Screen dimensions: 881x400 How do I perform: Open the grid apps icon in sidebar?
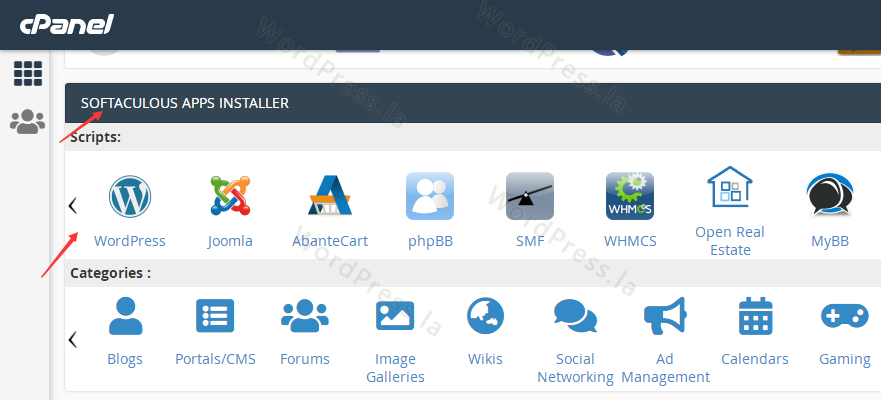click(27, 73)
